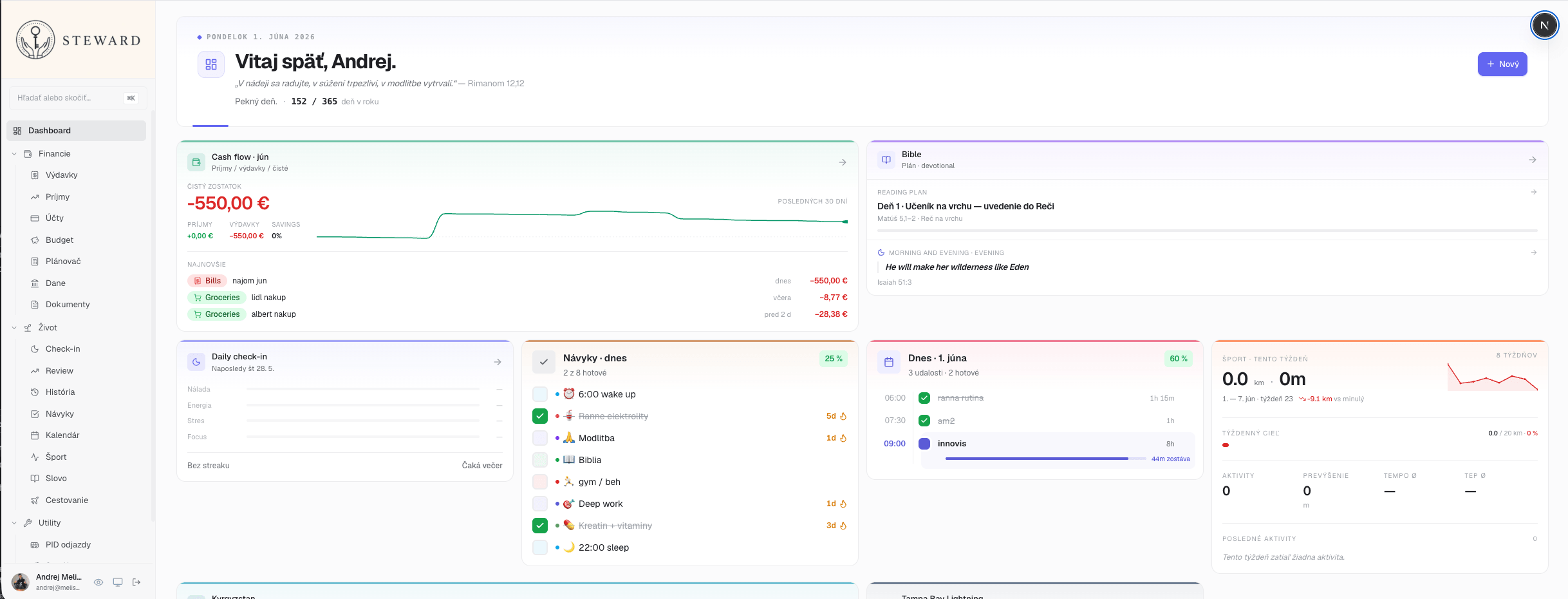Check the Modlitba habit
The image size is (1568, 599).
[540, 438]
